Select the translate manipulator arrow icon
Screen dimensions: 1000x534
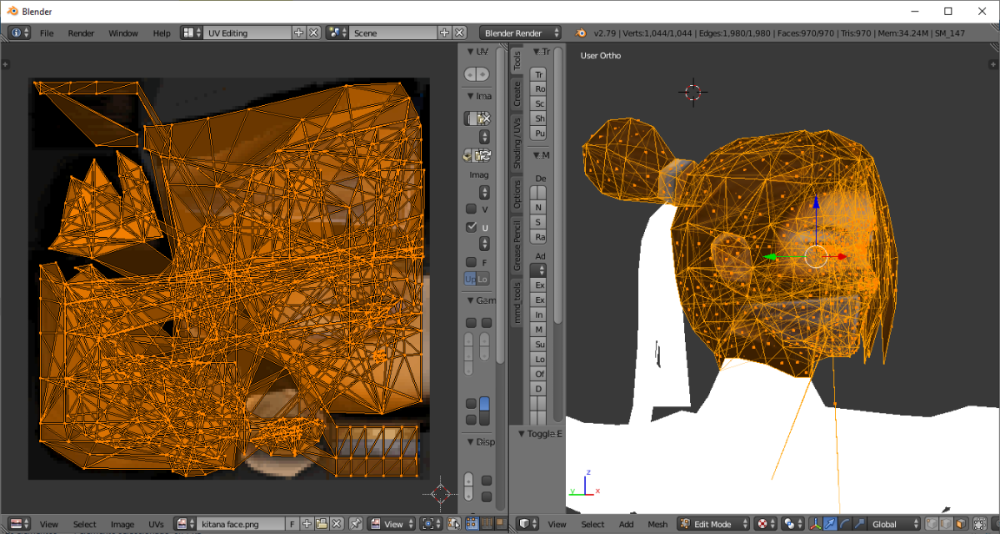pyautogui.click(x=830, y=524)
